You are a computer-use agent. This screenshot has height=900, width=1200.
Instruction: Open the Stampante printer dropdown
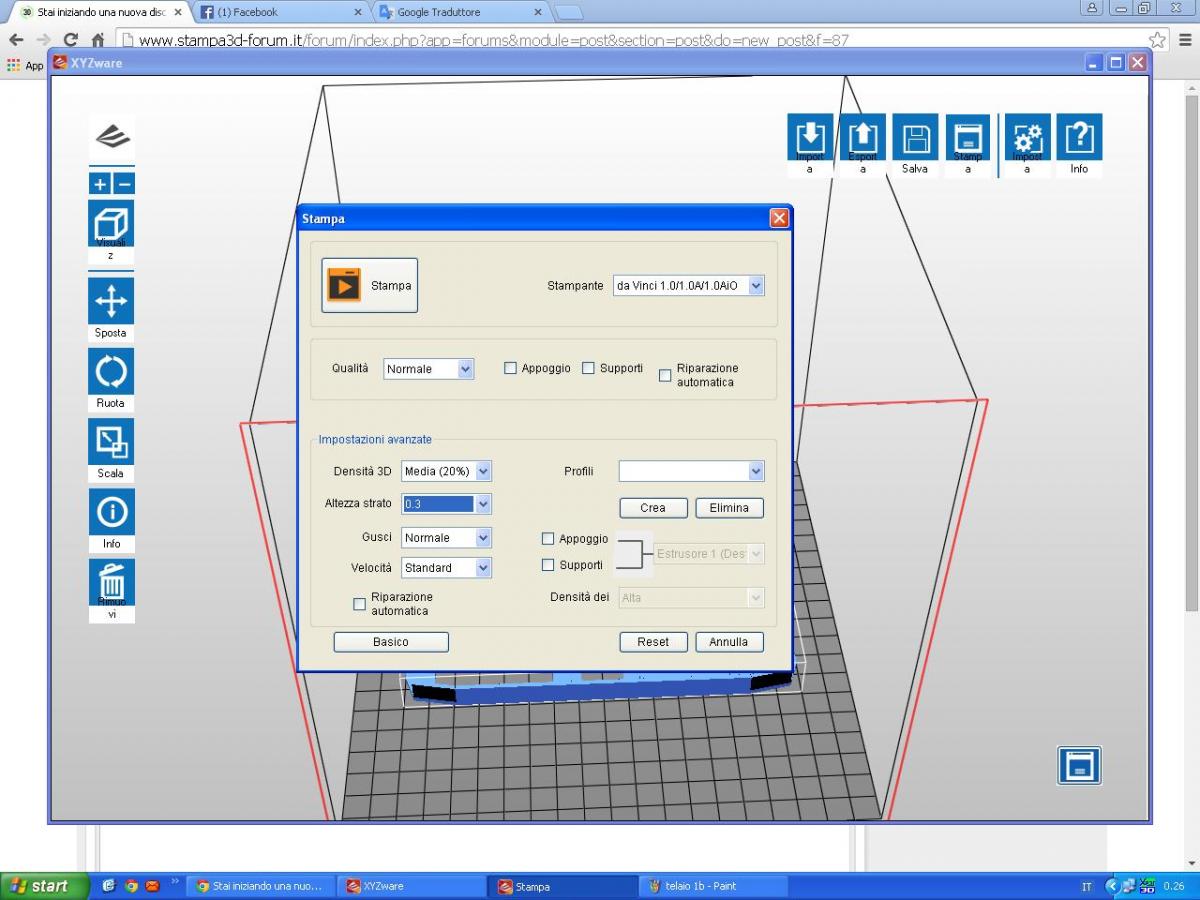click(689, 286)
